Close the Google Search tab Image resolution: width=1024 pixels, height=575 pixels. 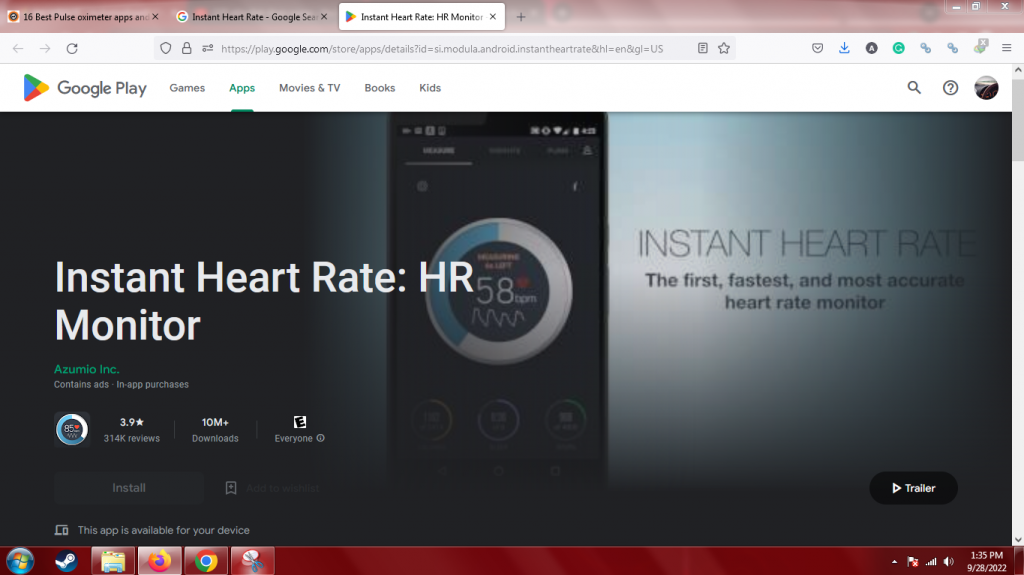pos(324,17)
